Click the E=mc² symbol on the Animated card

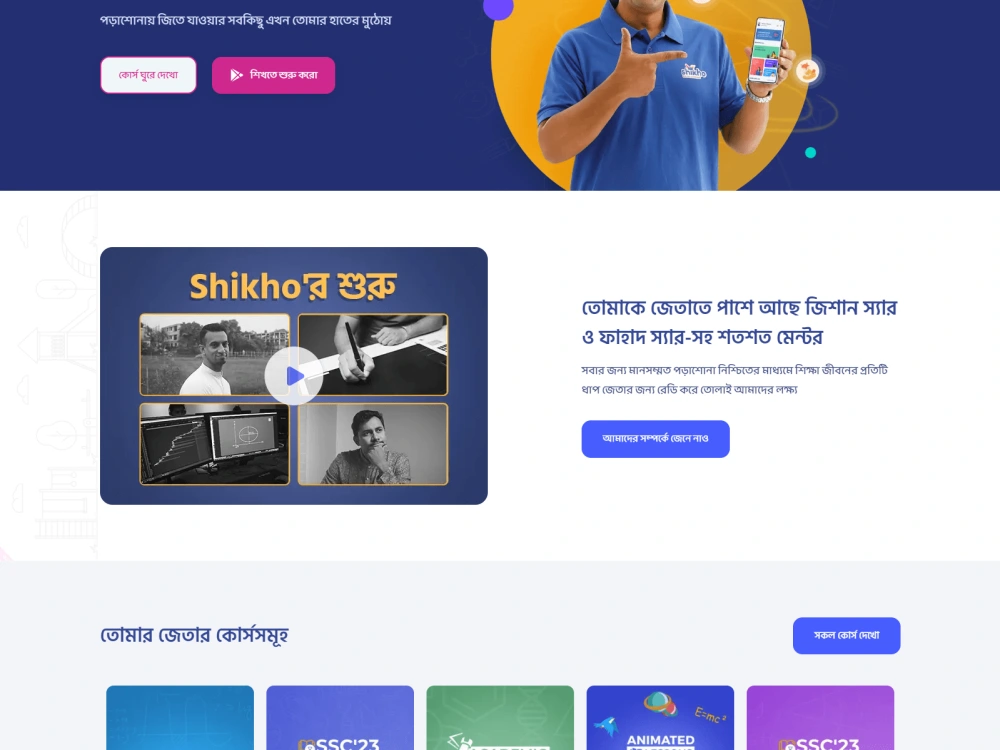click(x=710, y=716)
